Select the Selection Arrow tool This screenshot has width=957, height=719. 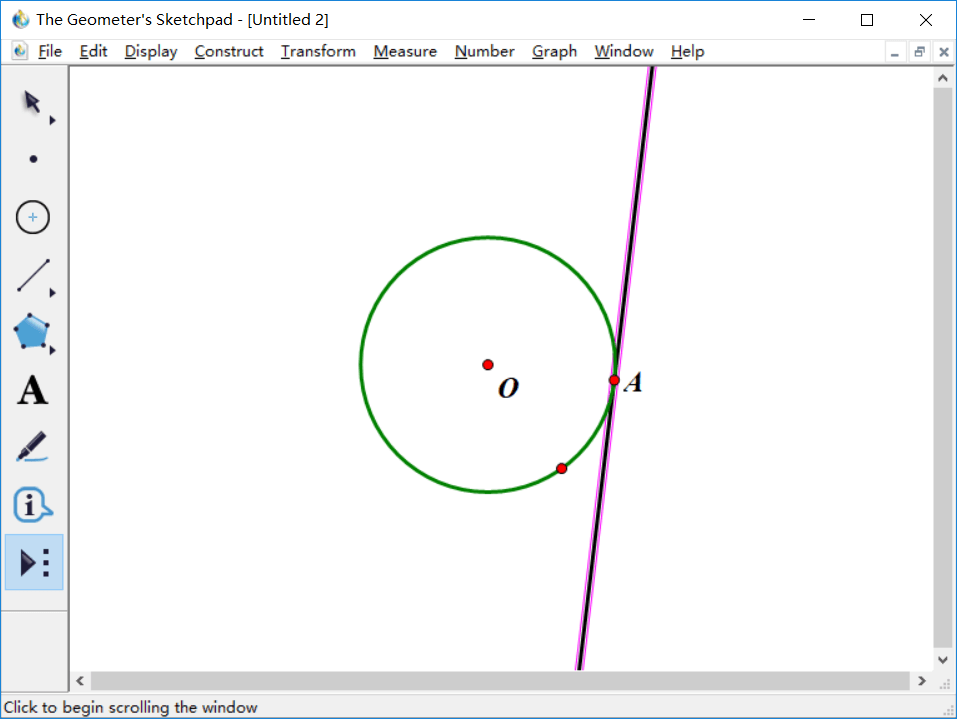(32, 102)
